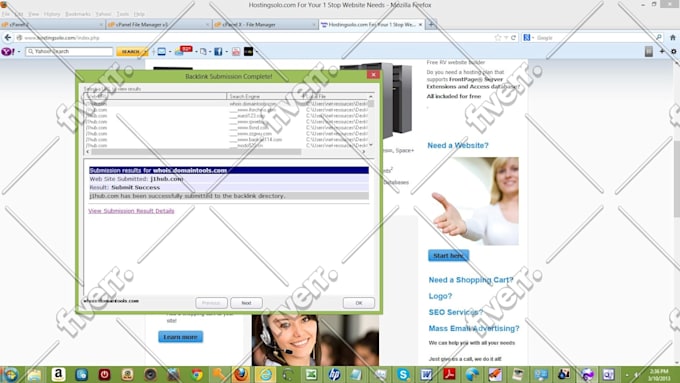This screenshot has height=383, width=680.
Task: Open the Logo? link
Action: [x=440, y=296]
